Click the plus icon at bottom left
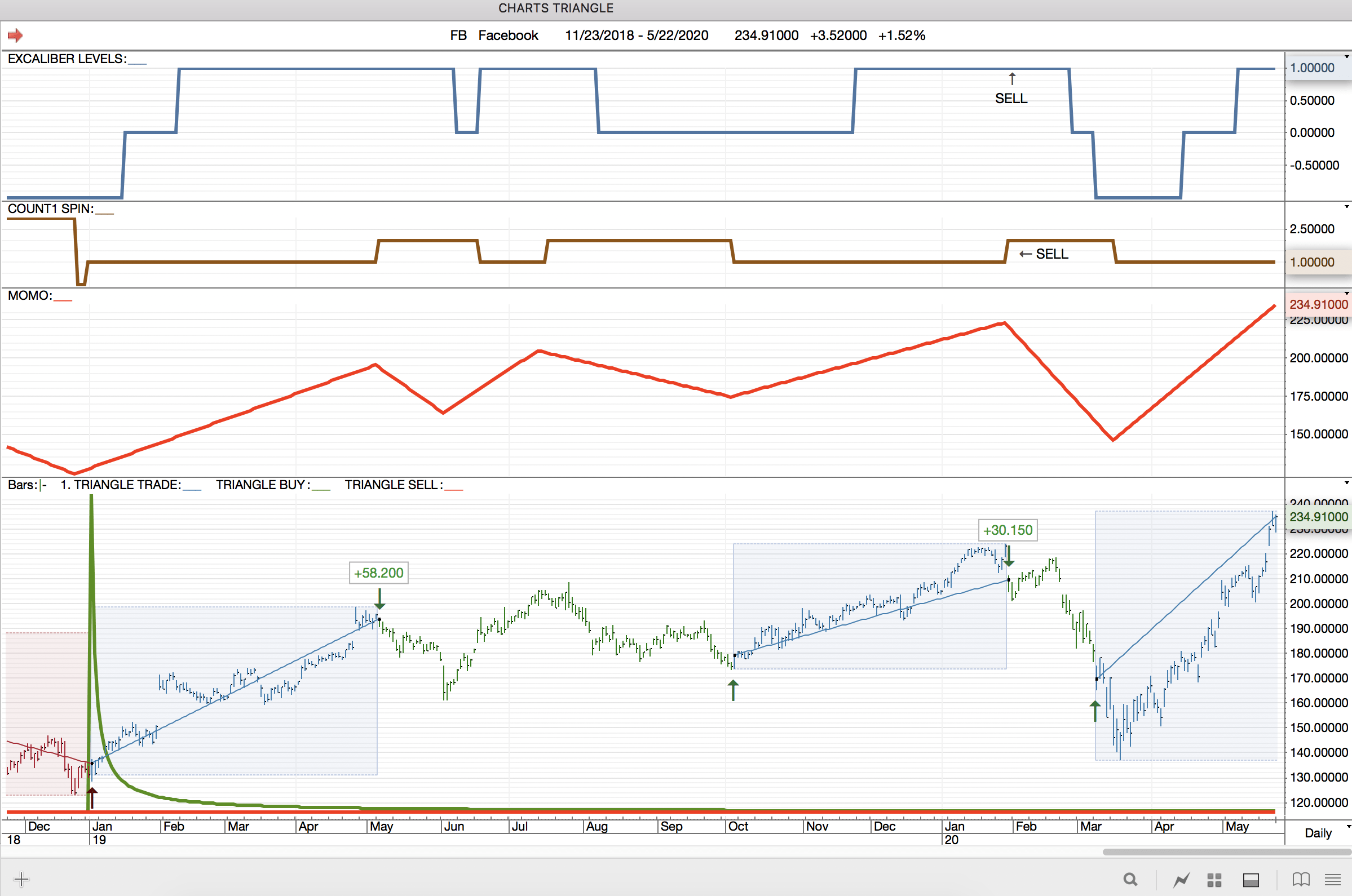This screenshot has width=1352, height=896. coord(21,879)
